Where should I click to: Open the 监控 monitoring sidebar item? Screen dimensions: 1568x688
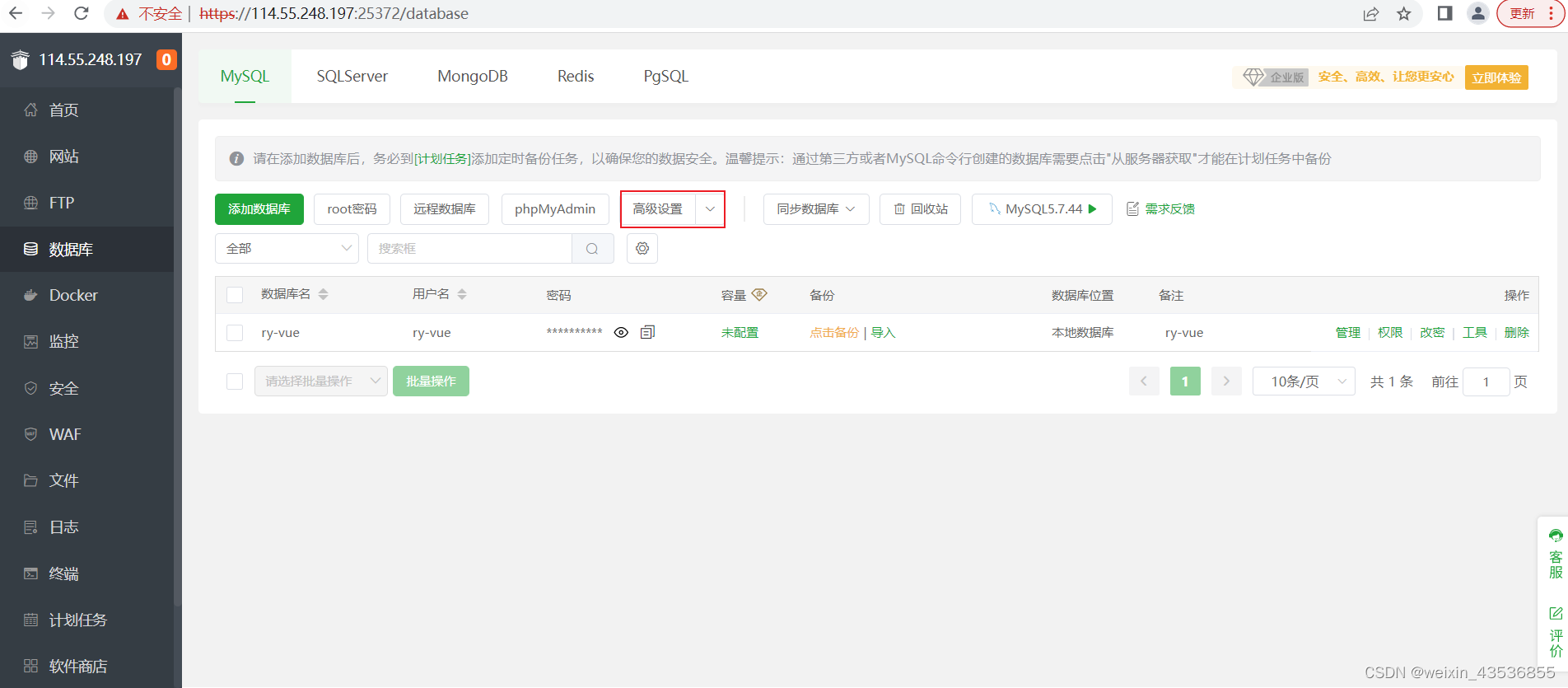coord(86,341)
